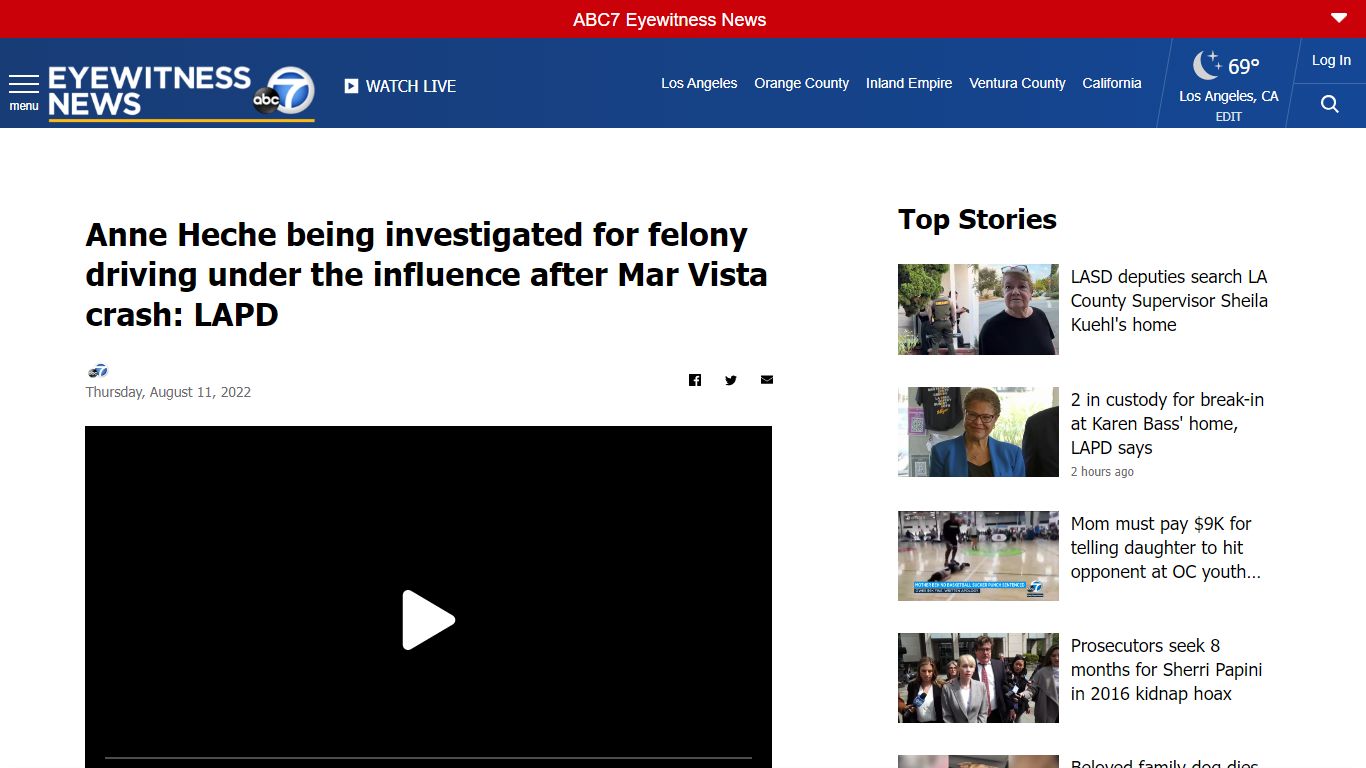Expand the top red banner dropdown arrow
Viewport: 1366px width, 768px height.
(1339, 18)
